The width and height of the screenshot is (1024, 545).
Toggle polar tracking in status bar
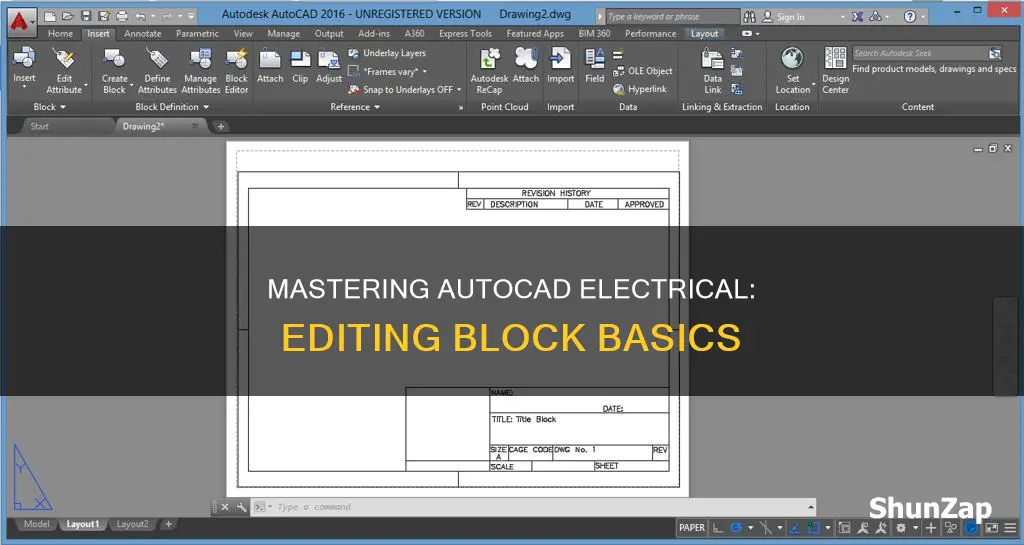coord(736,527)
